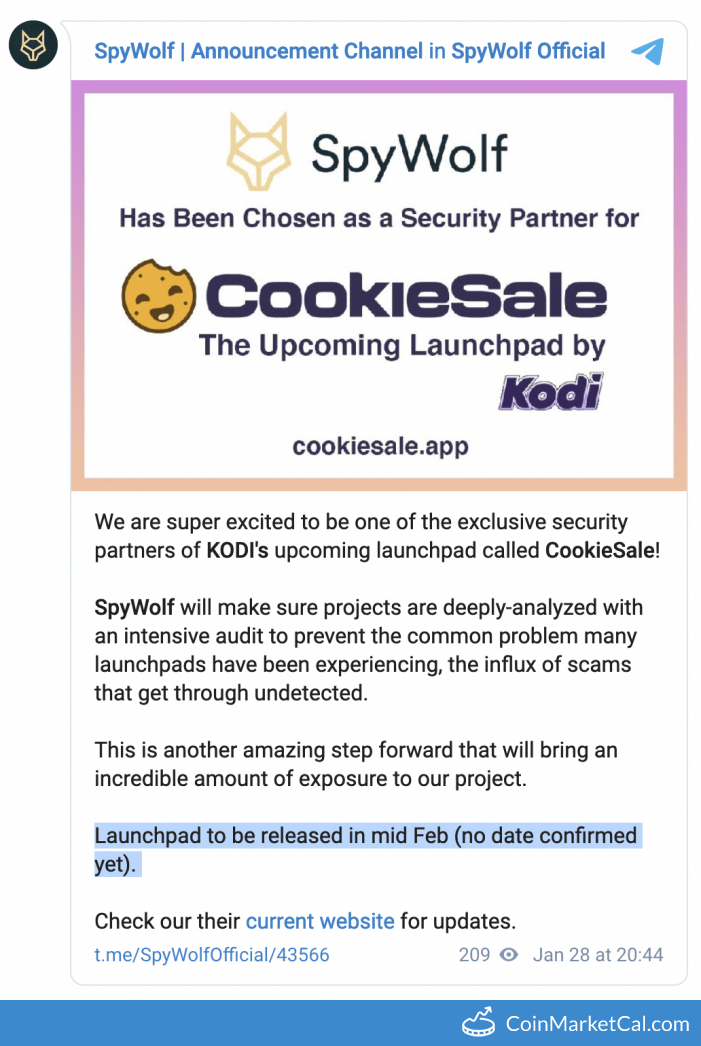The width and height of the screenshot is (701, 1046).
Task: Open the SpyWolf Official group link
Action: 528,51
